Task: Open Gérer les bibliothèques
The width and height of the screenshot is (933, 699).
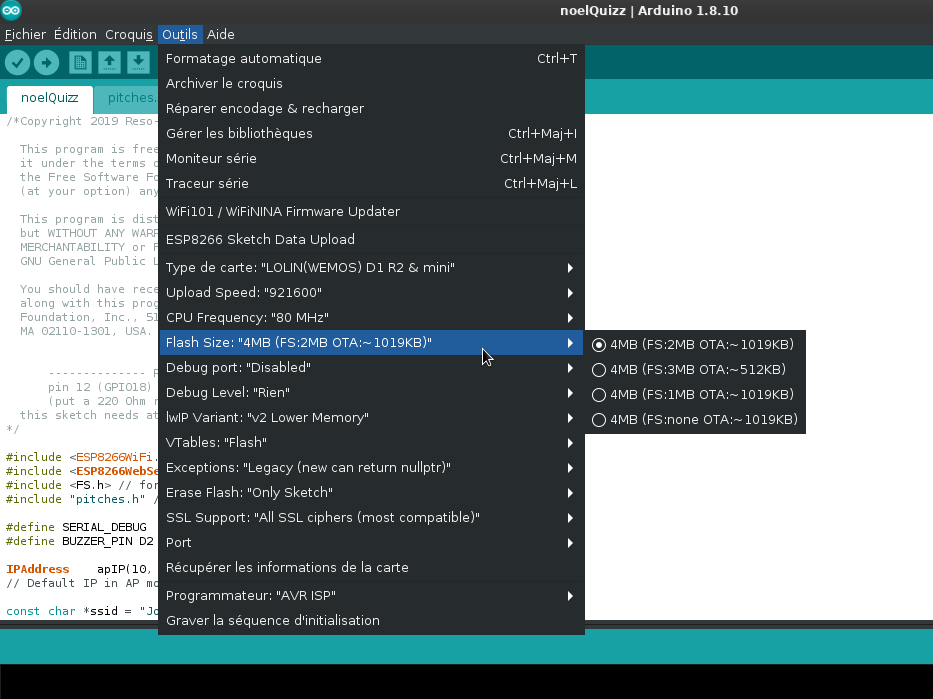Action: point(371,134)
